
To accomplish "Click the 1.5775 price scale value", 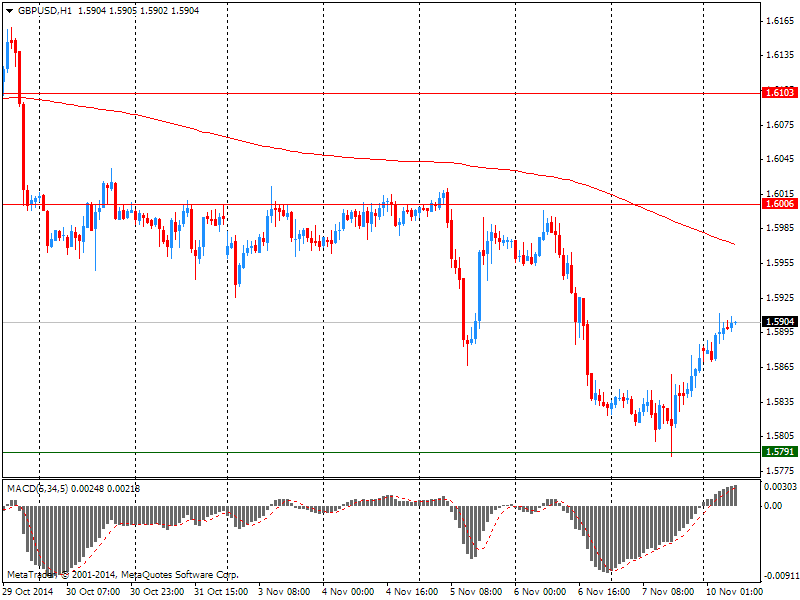I will tap(780, 470).
